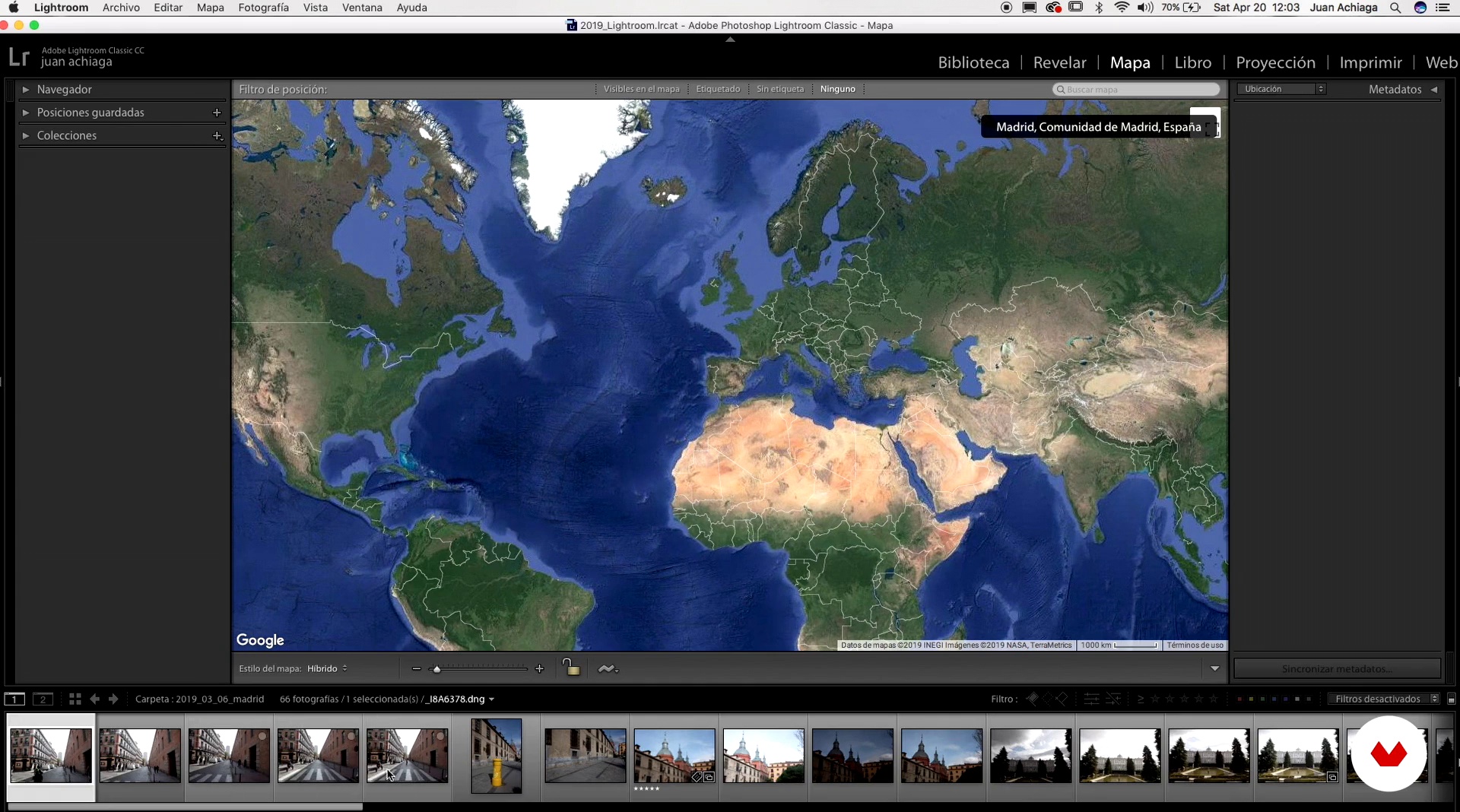This screenshot has width=1460, height=812.
Task: Select the five-star rated church thumbnail
Action: [x=674, y=756]
